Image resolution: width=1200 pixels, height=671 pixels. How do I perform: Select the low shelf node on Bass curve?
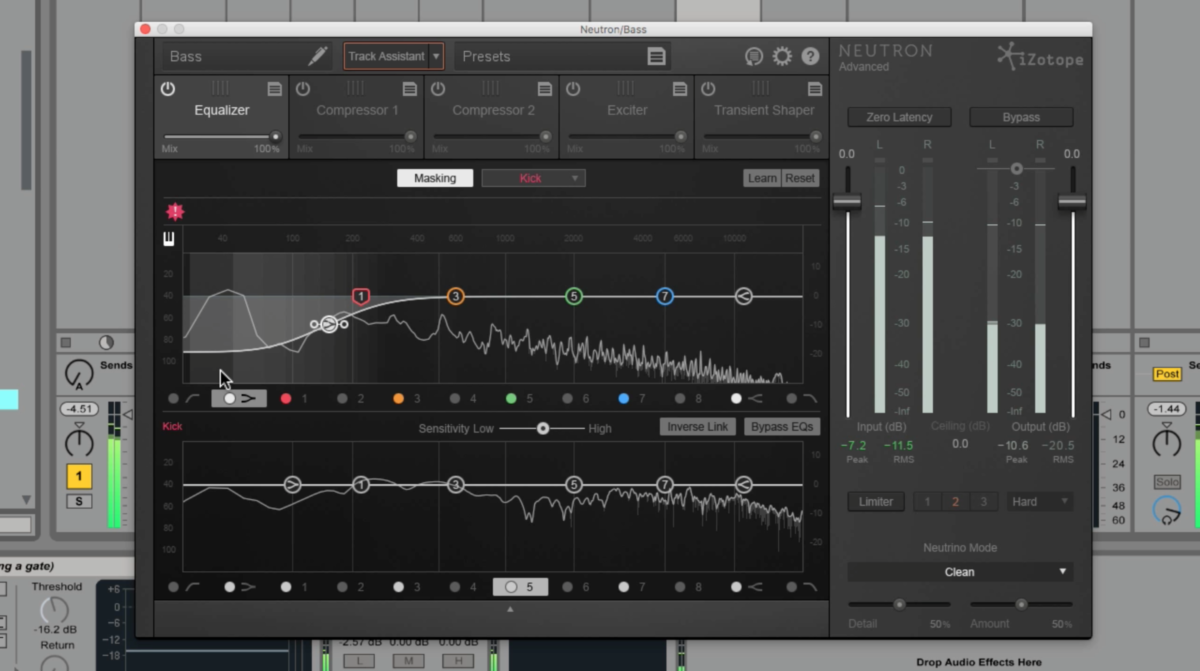[x=329, y=324]
